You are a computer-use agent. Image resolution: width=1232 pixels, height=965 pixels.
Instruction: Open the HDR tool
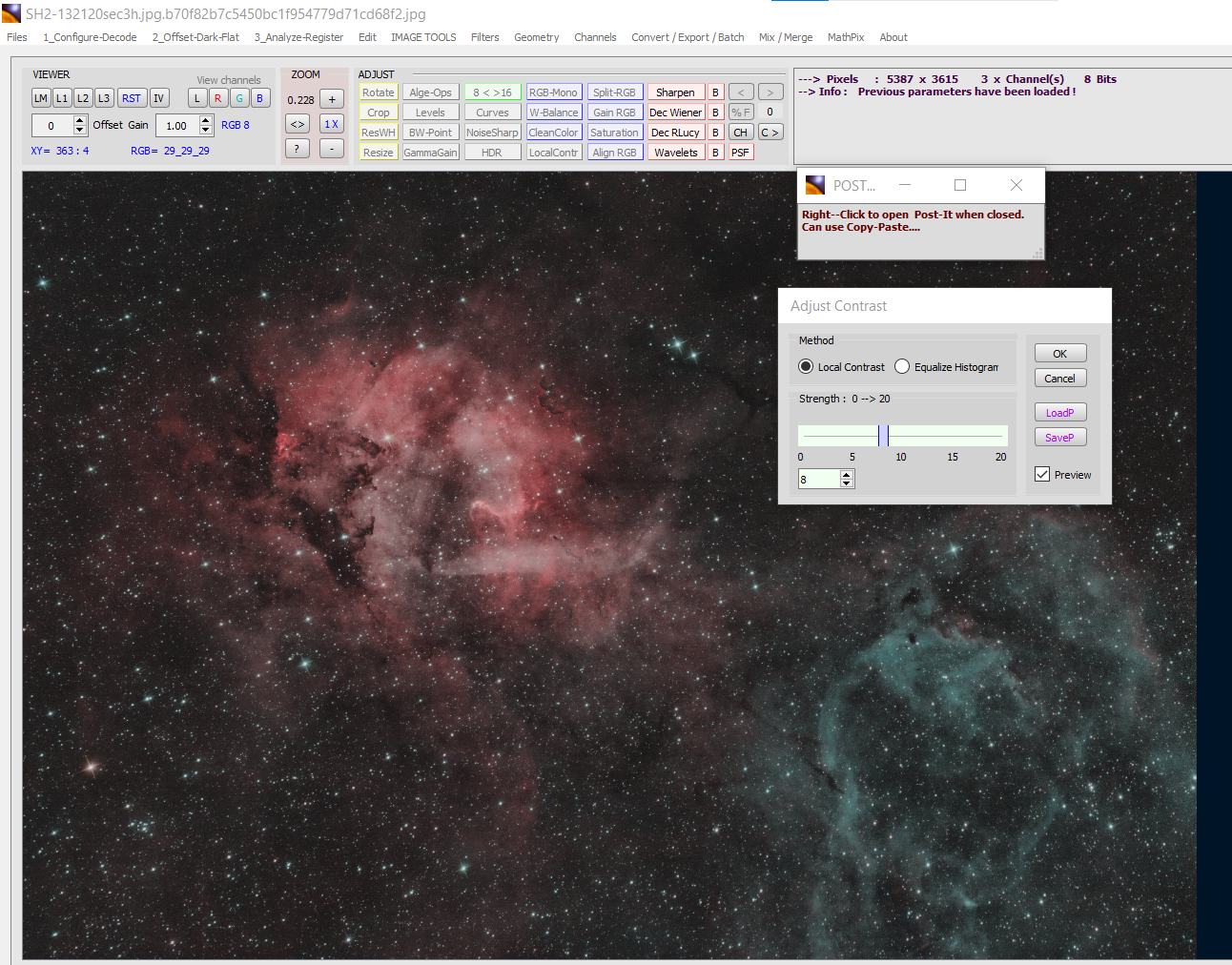click(x=493, y=153)
